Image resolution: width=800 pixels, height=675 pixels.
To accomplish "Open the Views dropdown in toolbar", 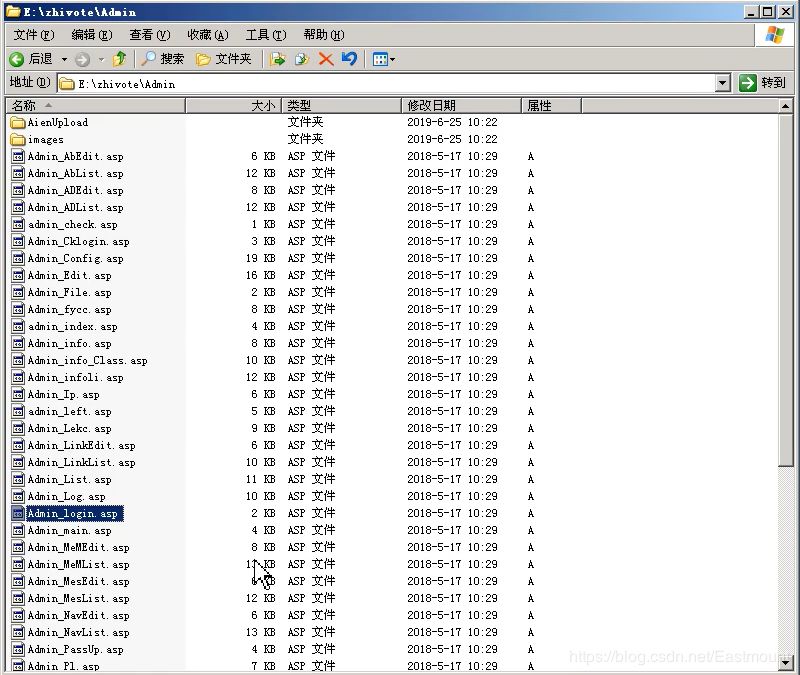I will tap(383, 59).
